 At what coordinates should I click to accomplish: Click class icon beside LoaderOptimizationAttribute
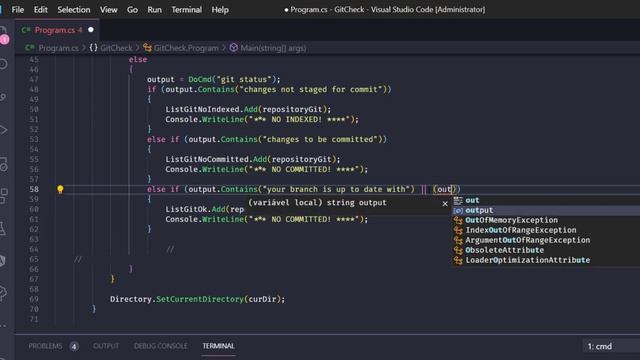pos(458,260)
